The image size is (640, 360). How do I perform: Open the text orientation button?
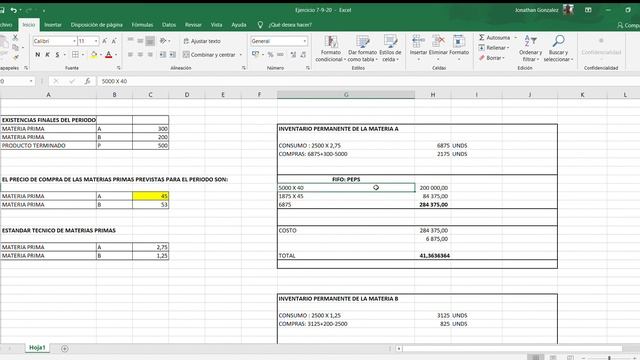(164, 41)
